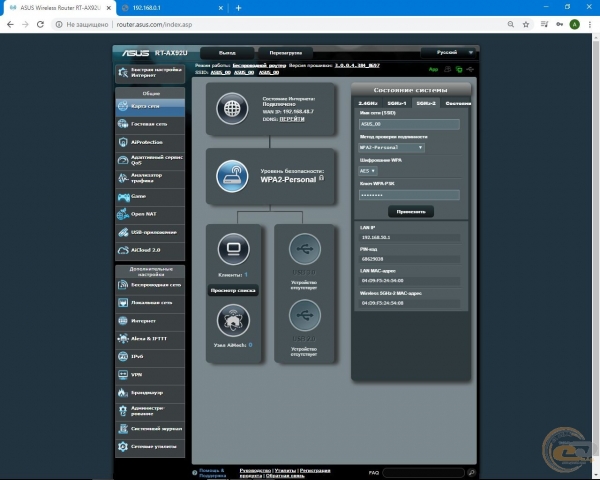Screen dimensions: 600x480
Task: Click the Применить apply button
Action: [x=411, y=212]
